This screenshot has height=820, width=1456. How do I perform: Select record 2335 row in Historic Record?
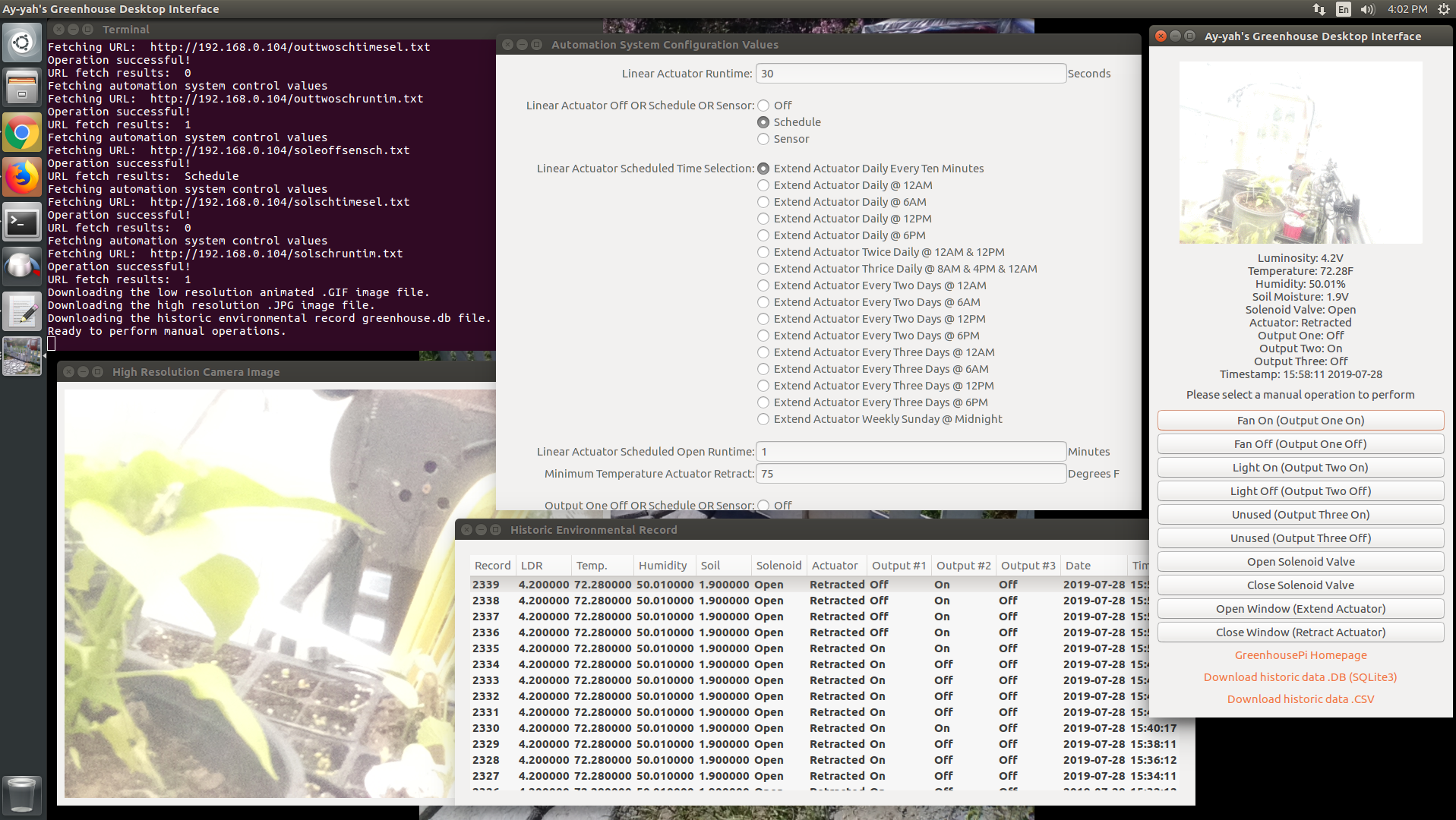(x=809, y=648)
